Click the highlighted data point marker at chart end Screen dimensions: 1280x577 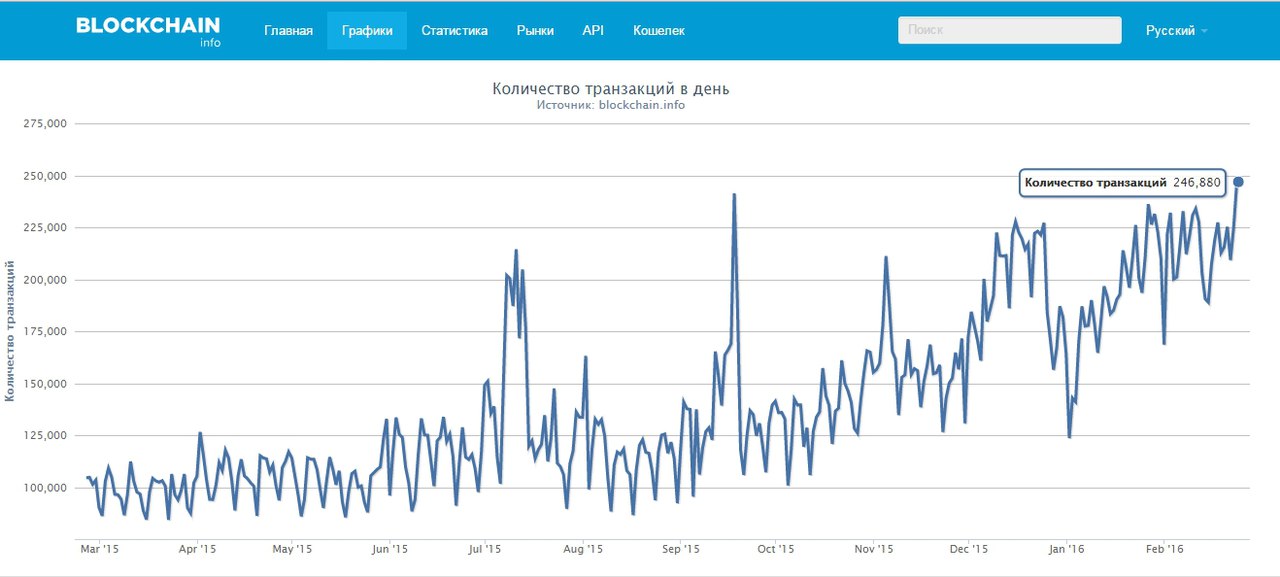[1238, 182]
